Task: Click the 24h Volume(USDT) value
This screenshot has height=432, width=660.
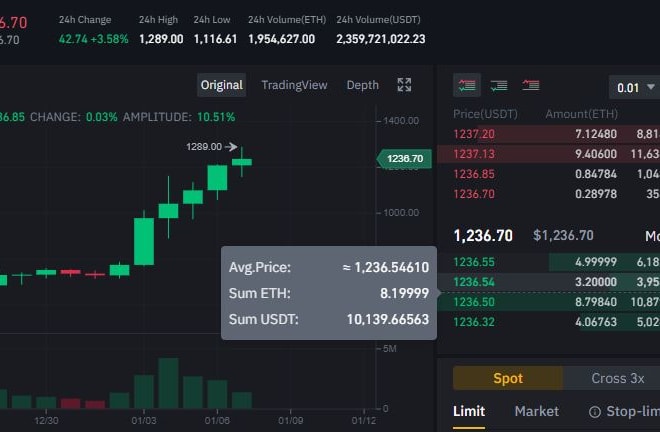Action: coord(381,39)
